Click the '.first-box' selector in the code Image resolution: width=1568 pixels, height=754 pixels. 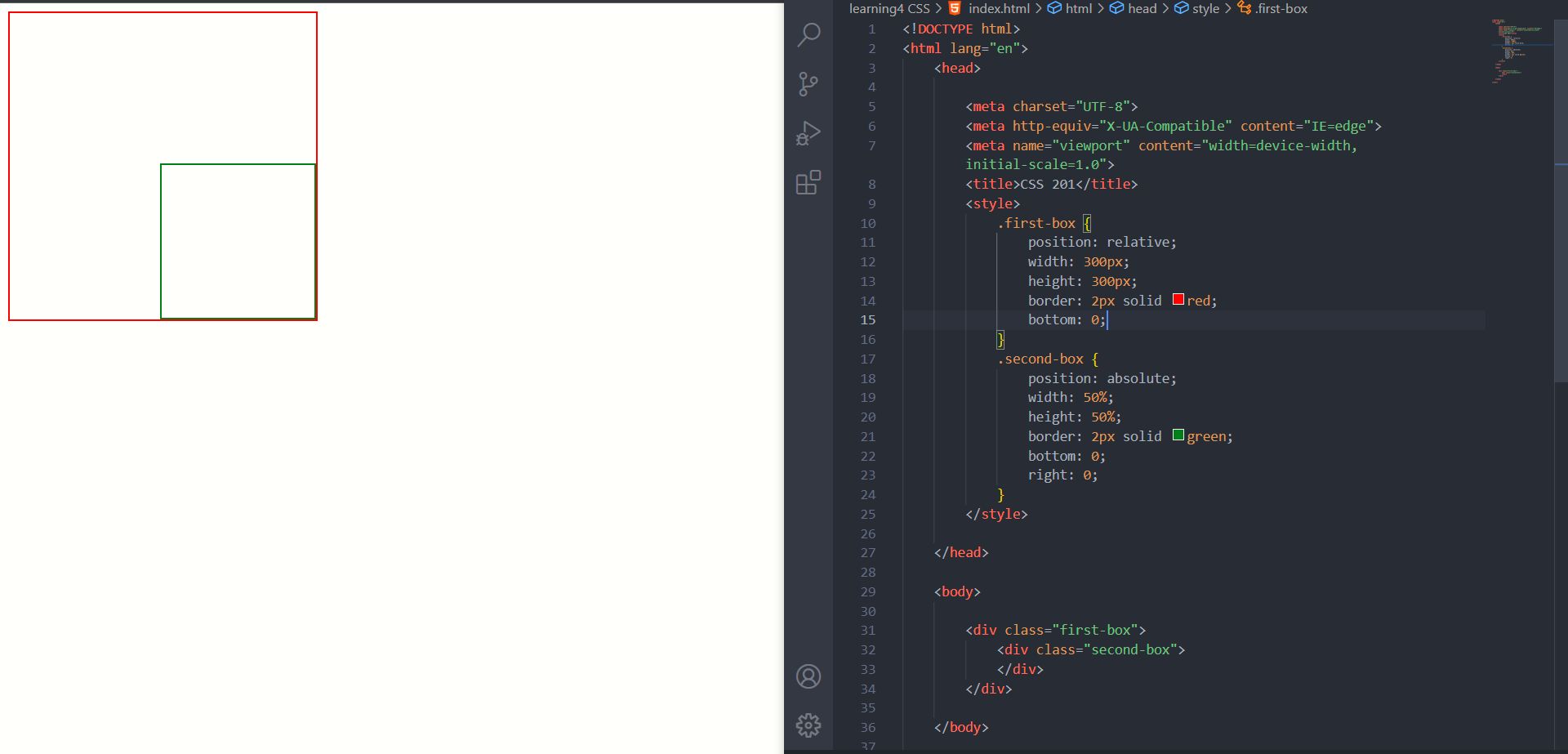(1036, 224)
